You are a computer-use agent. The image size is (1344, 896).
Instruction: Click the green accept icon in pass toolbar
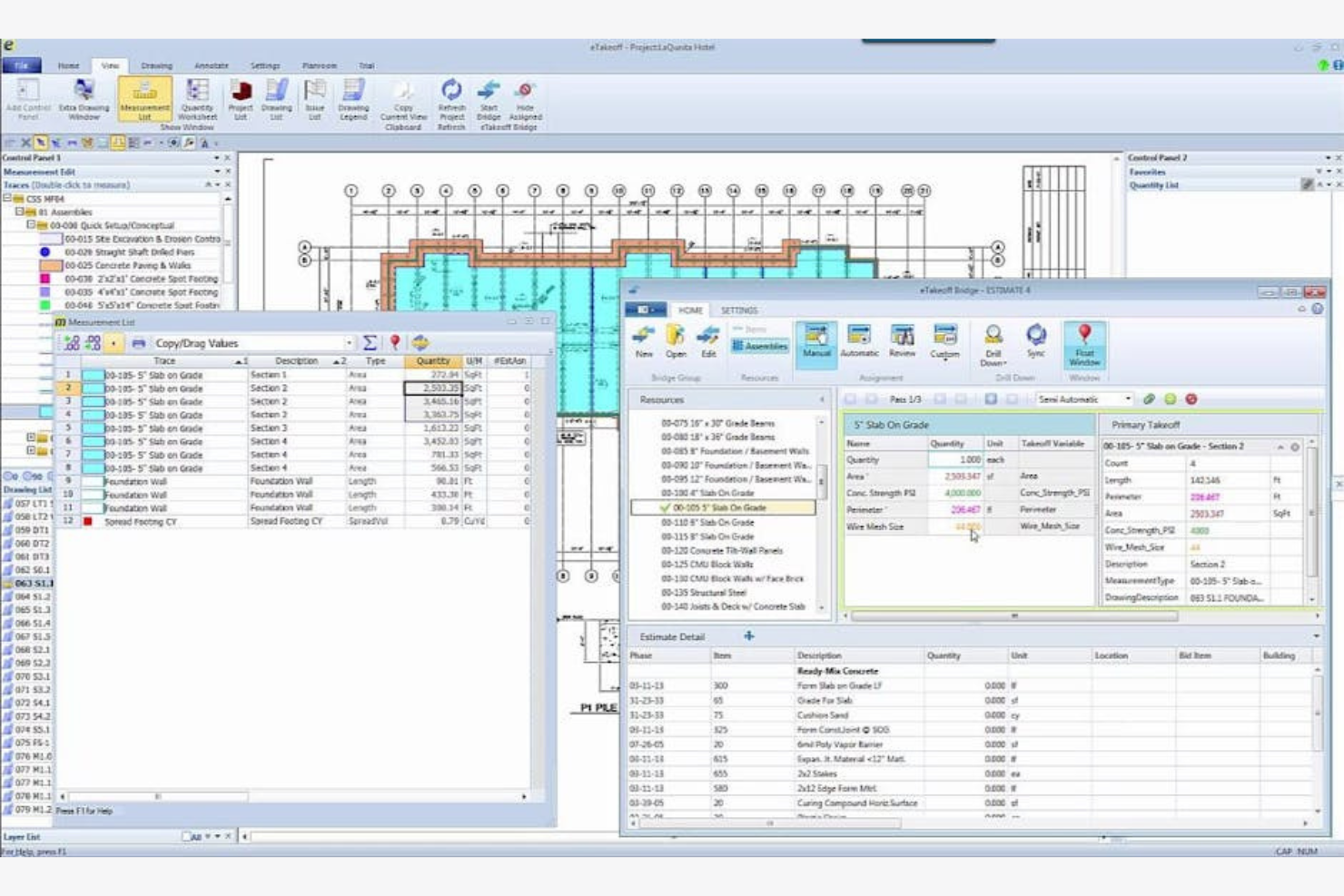click(1170, 399)
